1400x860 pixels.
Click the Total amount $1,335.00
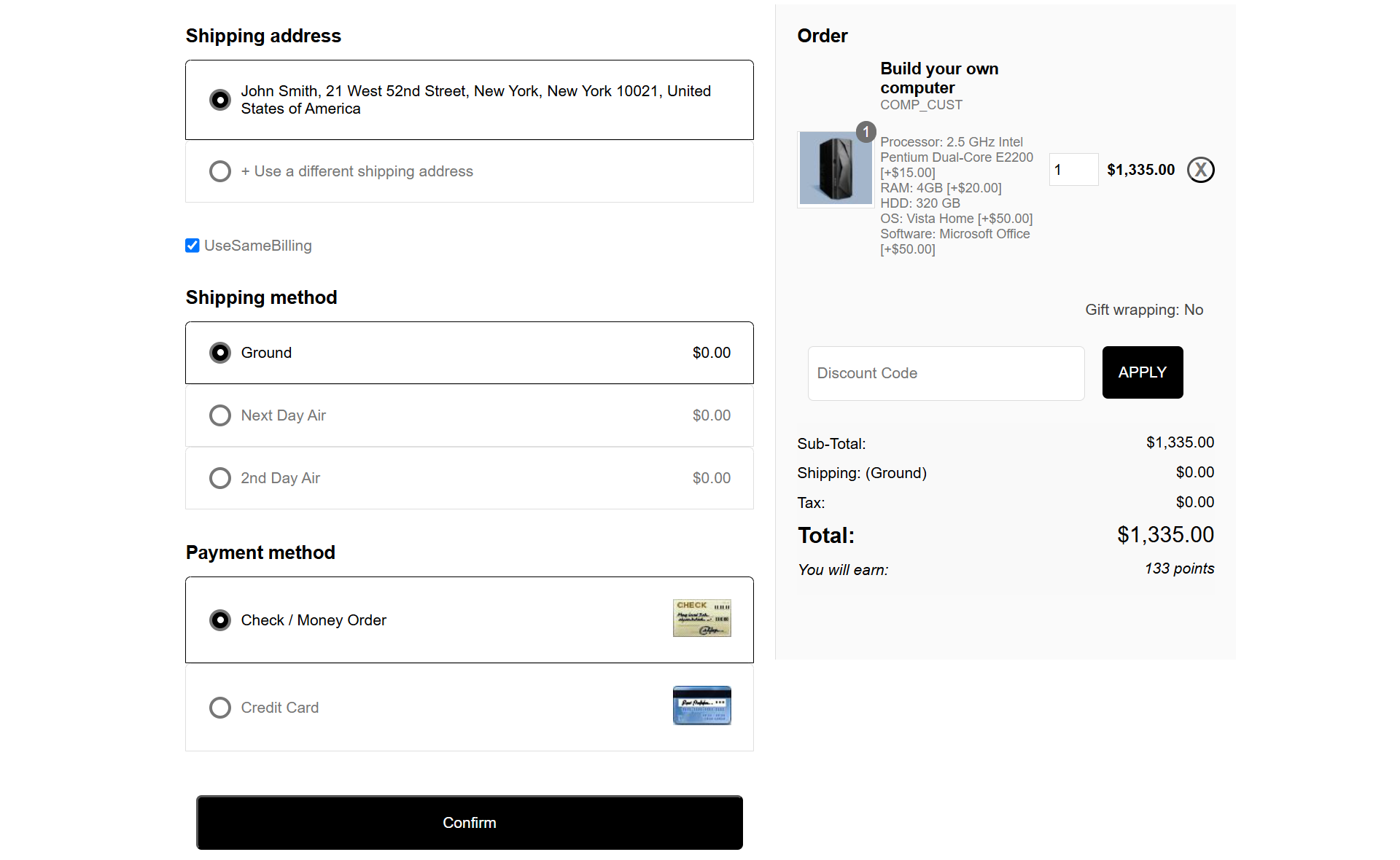pyautogui.click(x=1165, y=535)
